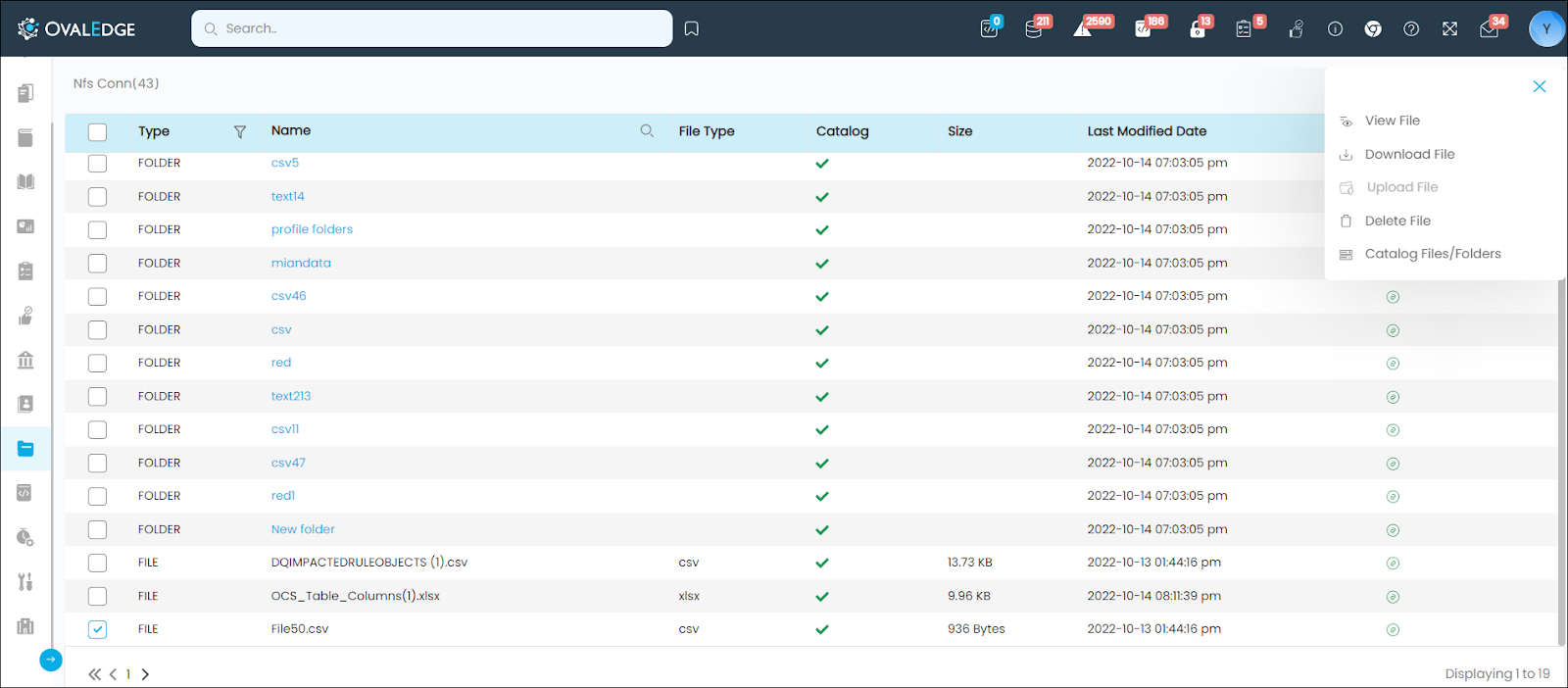
Task: Open the documents icon in left sidebar
Action: [25, 93]
